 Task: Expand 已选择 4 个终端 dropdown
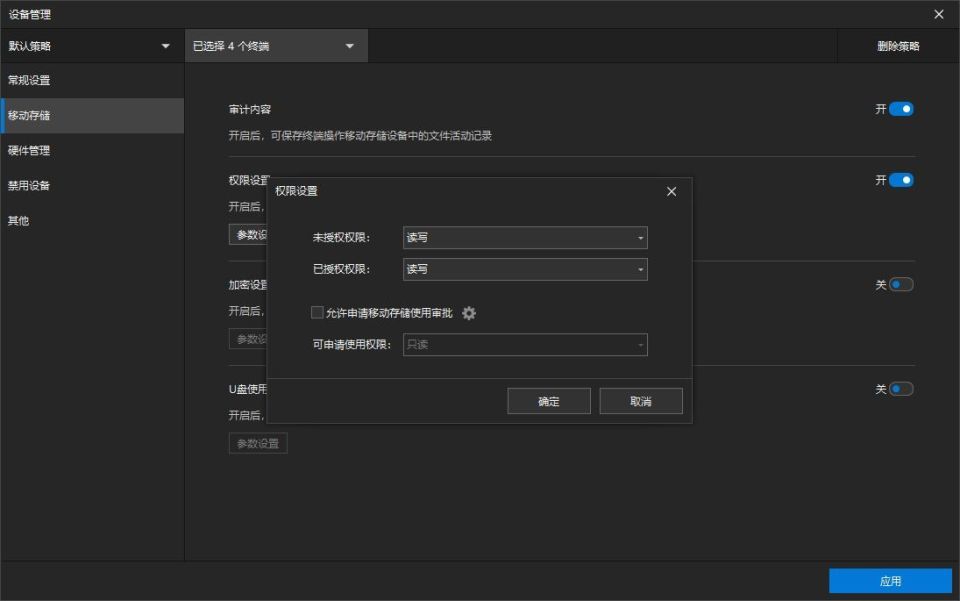click(x=276, y=46)
